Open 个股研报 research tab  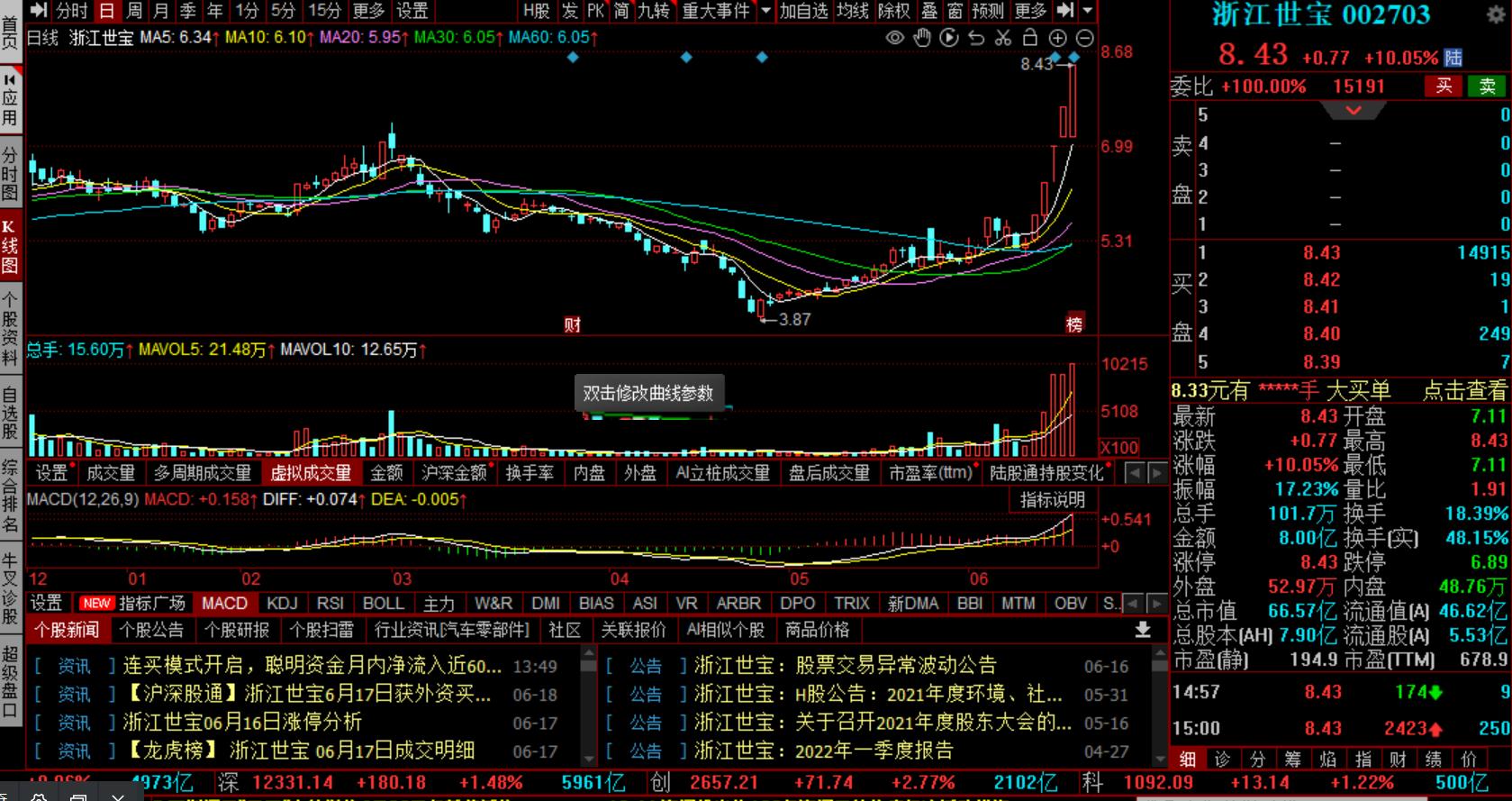point(237,631)
